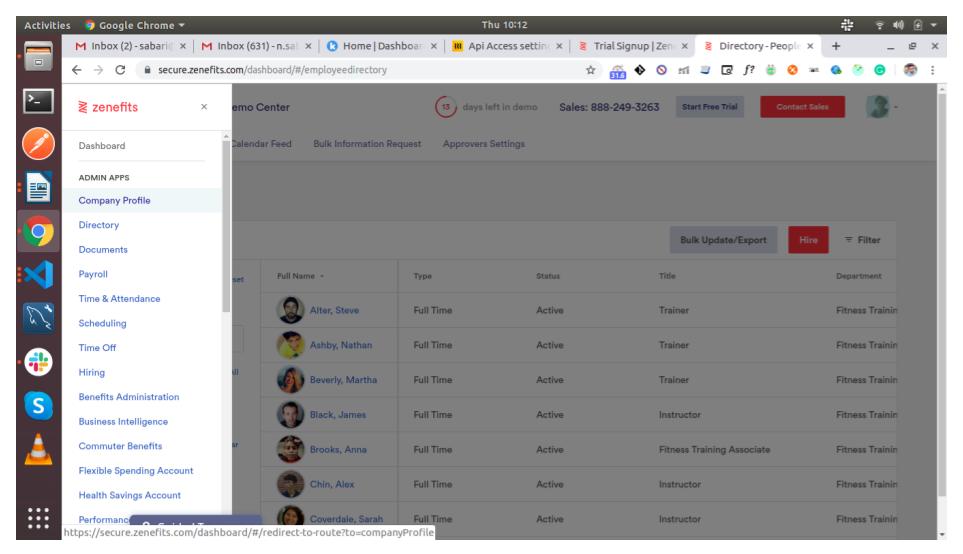Open VLC media player from dock
963x554 pixels.
tap(38, 449)
